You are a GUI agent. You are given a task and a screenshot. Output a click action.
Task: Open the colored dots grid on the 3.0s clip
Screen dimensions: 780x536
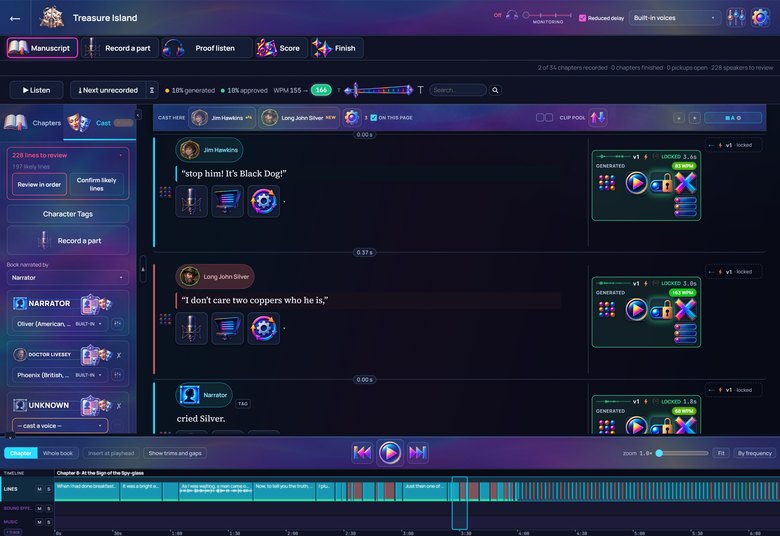coord(606,310)
